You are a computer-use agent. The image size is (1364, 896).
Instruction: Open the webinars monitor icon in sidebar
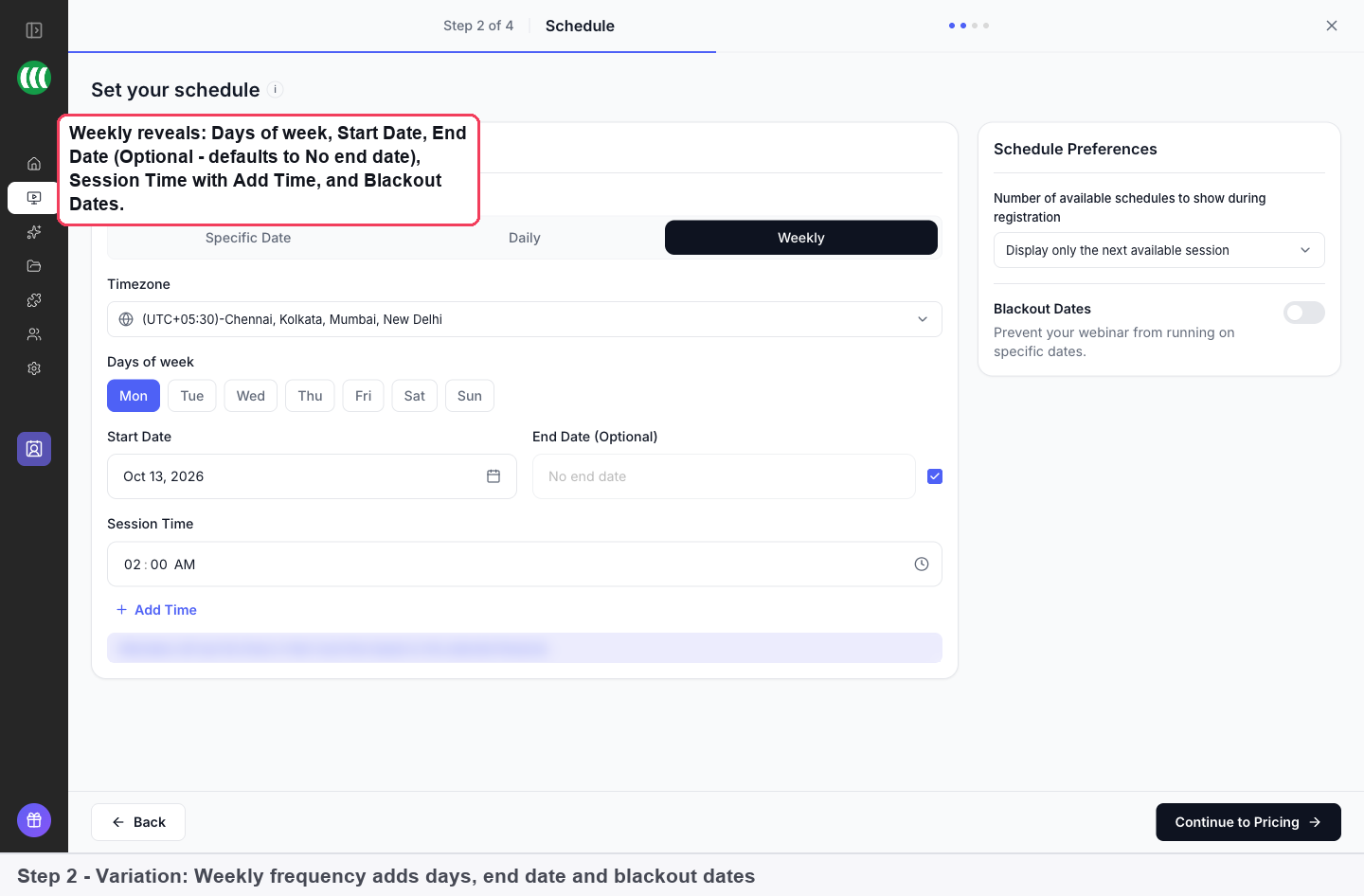[34, 198]
